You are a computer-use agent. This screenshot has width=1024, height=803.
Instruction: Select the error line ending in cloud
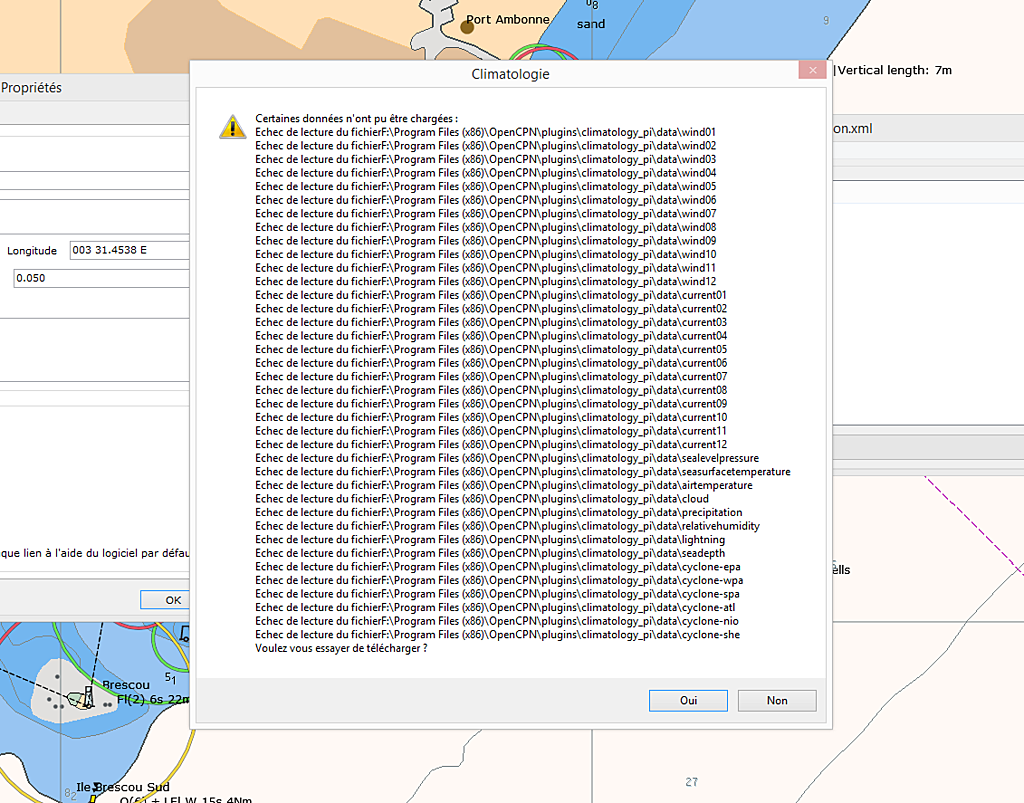[x=482, y=499]
